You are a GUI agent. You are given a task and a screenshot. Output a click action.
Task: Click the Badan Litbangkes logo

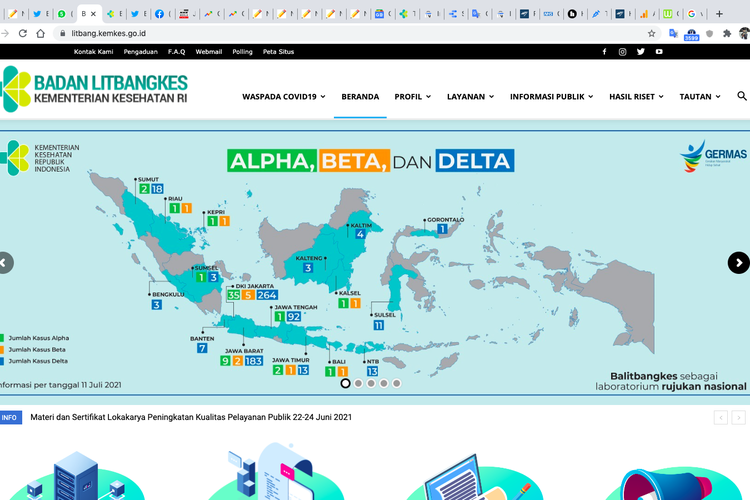tap(95, 90)
